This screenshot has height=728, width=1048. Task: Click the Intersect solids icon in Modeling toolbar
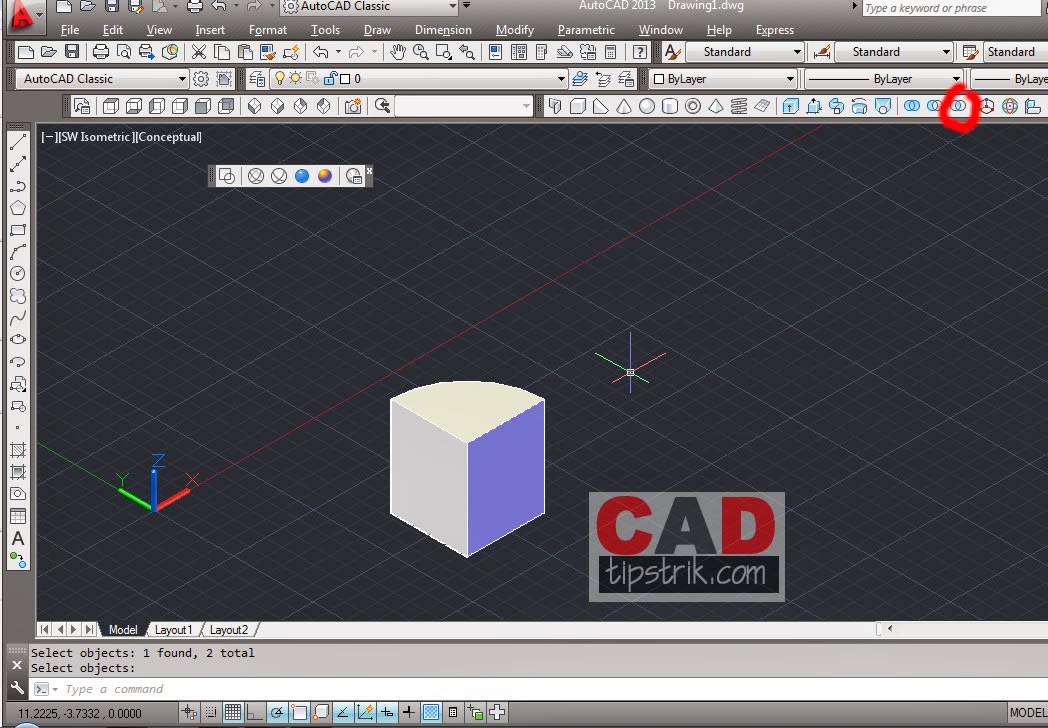coord(959,106)
